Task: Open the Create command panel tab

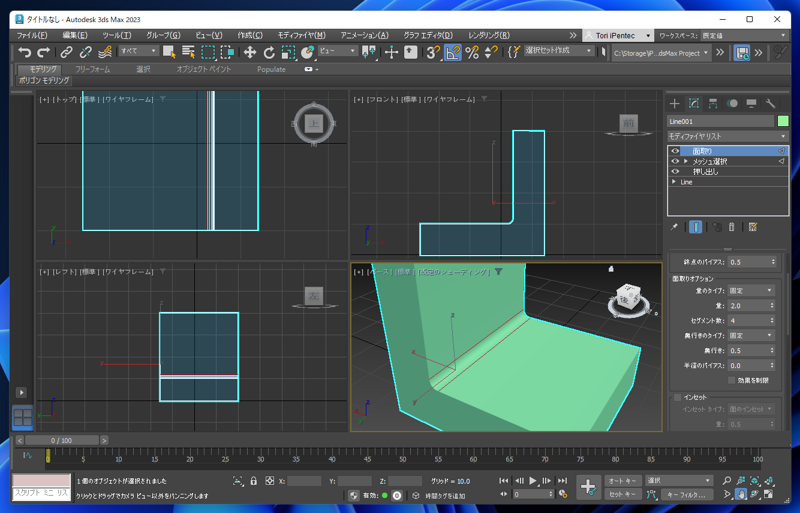Action: [x=674, y=104]
